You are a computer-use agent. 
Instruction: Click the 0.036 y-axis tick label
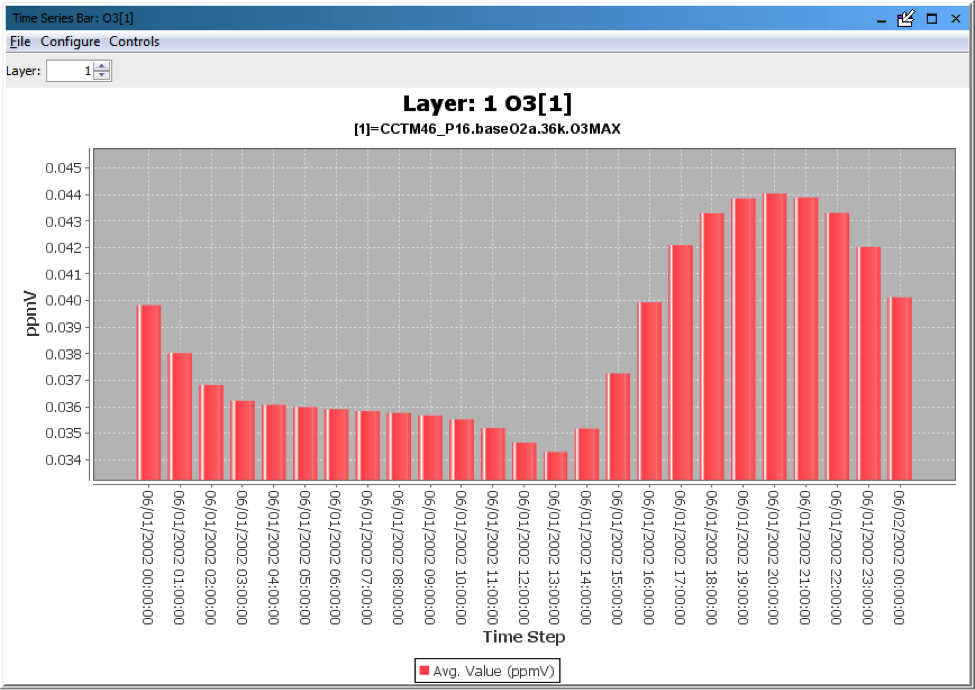click(x=63, y=407)
